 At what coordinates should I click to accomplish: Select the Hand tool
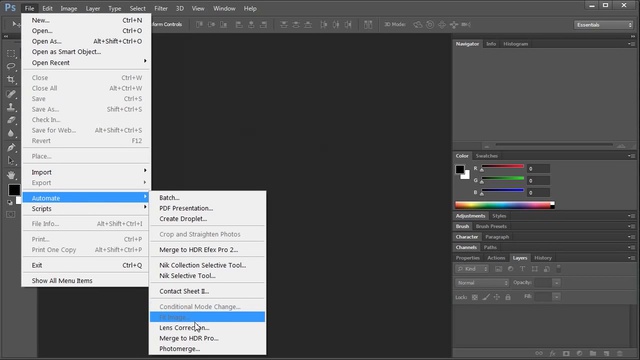[11, 175]
